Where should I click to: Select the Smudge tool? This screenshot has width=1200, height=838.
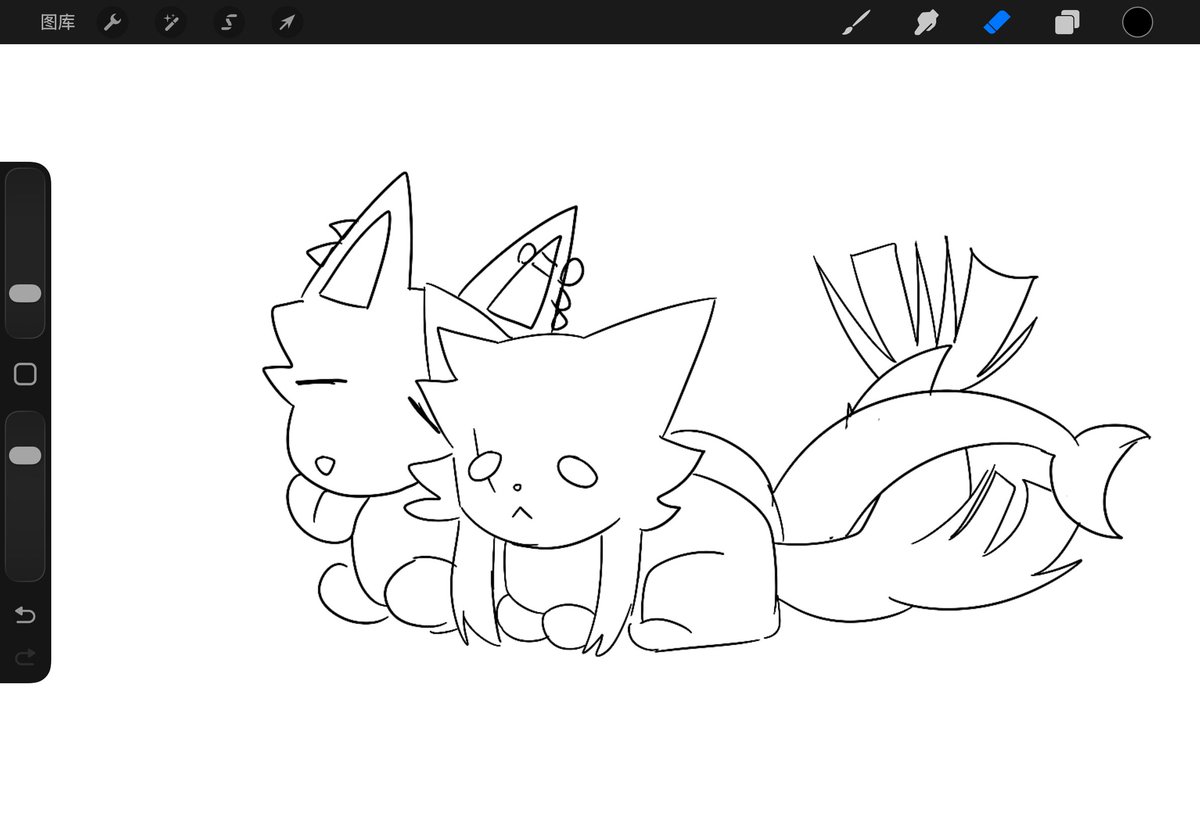click(x=927, y=22)
